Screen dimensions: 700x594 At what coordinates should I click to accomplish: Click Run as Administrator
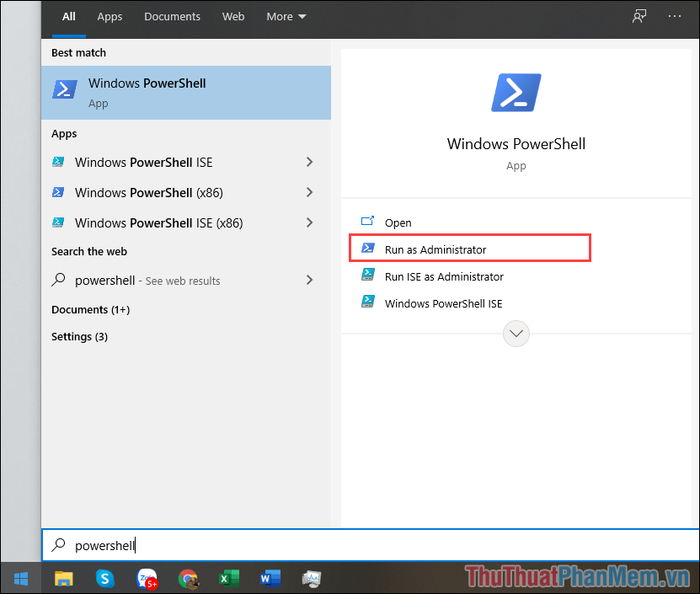click(x=435, y=249)
